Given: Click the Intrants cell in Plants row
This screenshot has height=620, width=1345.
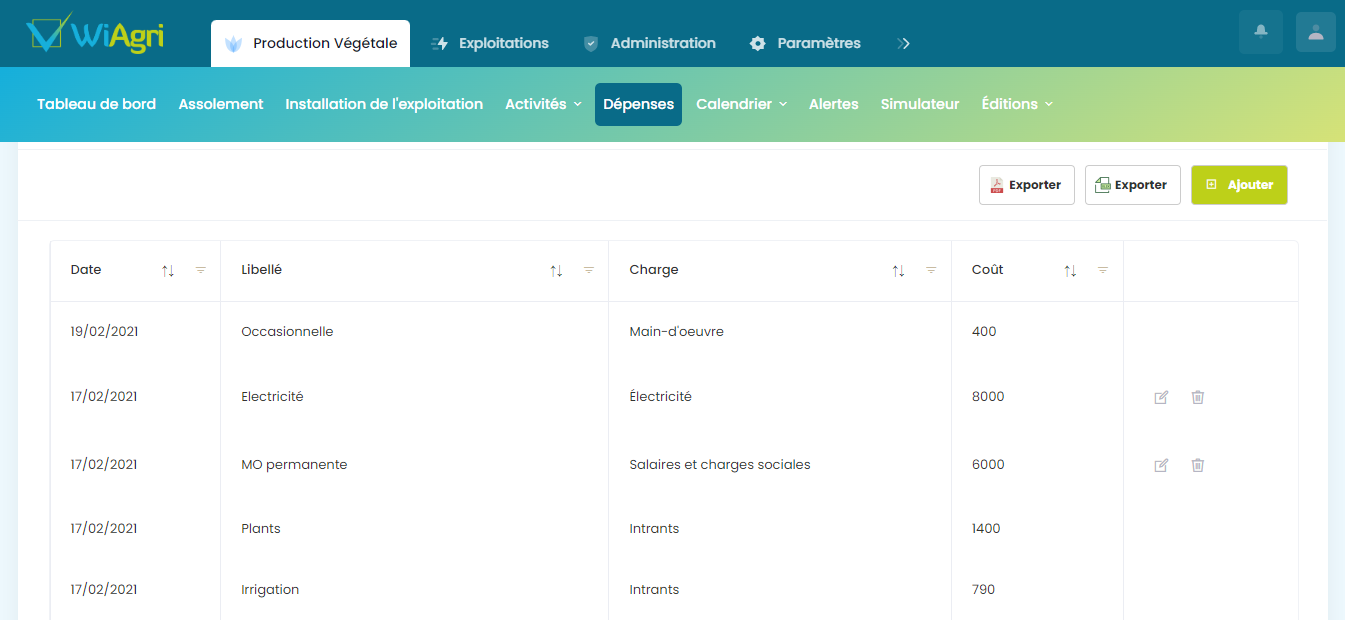Looking at the screenshot, I should [654, 529].
